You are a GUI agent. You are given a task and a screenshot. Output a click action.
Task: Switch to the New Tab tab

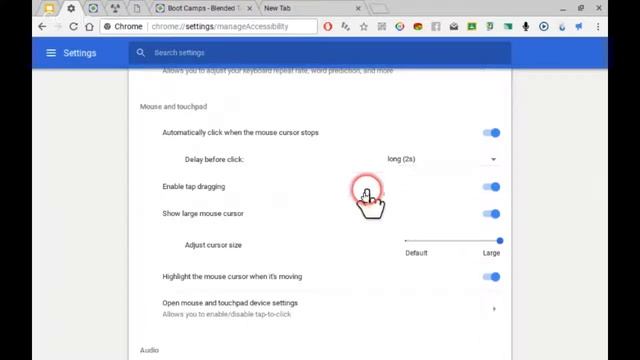[x=312, y=8]
